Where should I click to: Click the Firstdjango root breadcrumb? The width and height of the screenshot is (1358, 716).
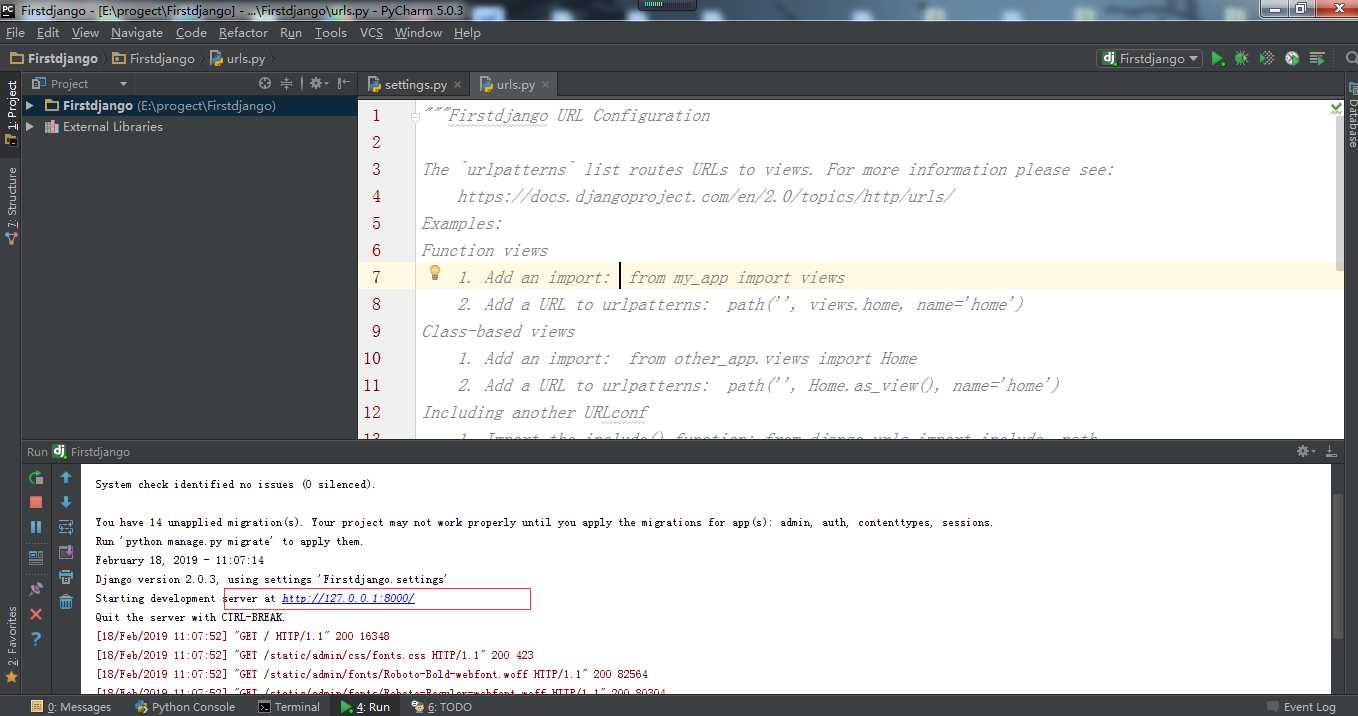pyautogui.click(x=54, y=59)
